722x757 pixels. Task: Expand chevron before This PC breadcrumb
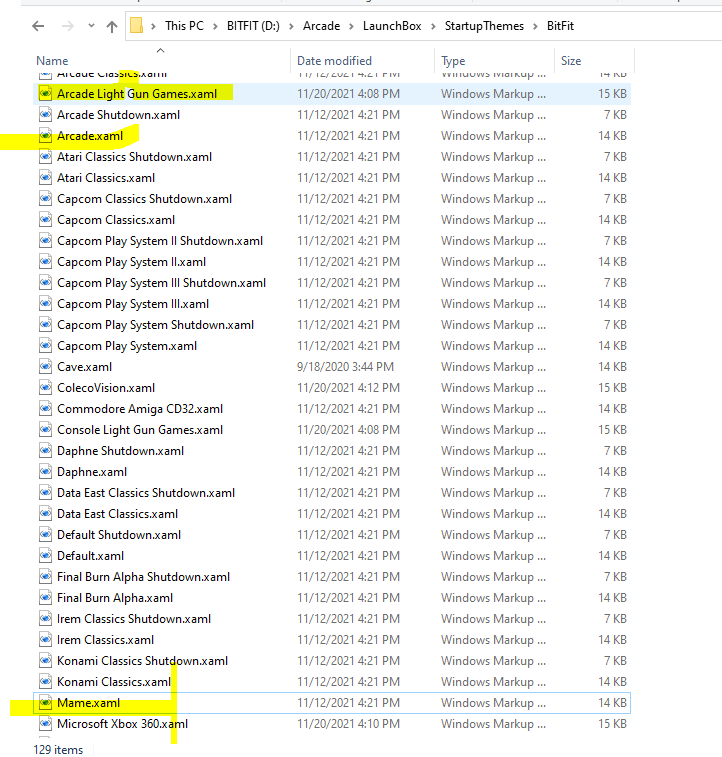click(153, 26)
